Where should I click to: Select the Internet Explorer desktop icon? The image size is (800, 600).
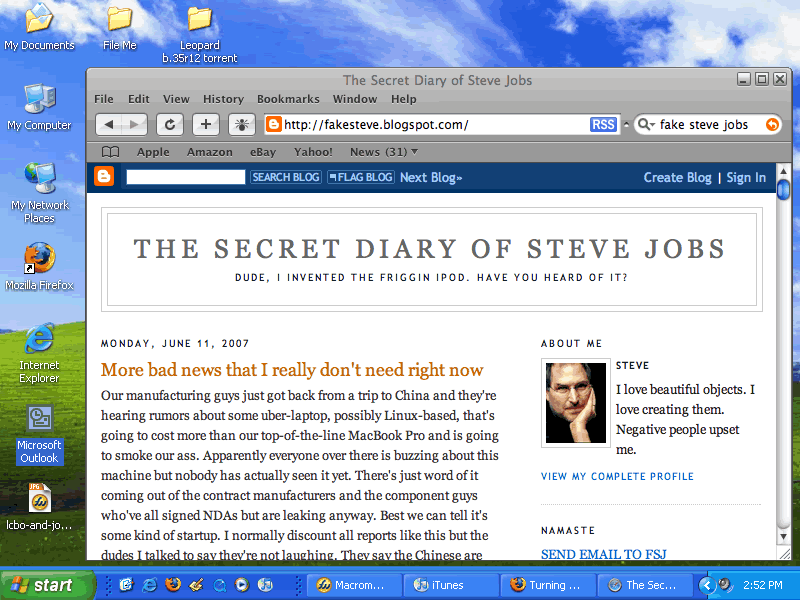(x=39, y=354)
